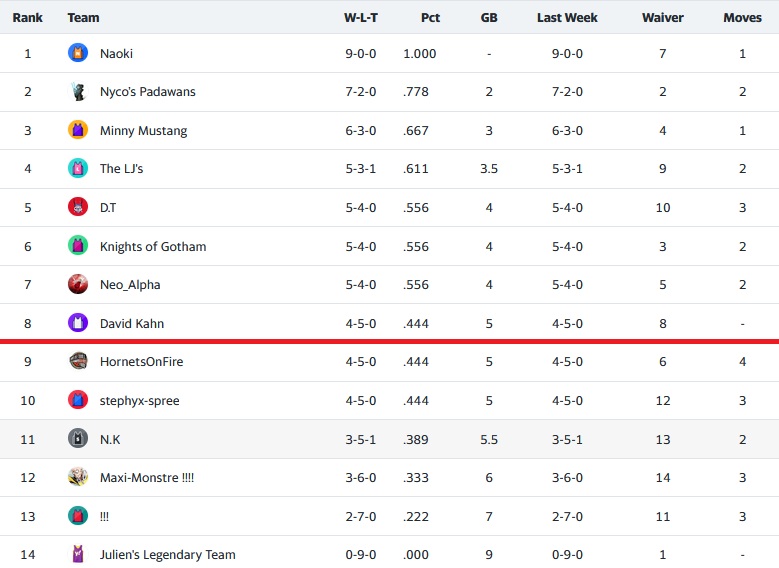
Task: Click Maxi-Monstre team avatar
Action: pyautogui.click(x=78, y=477)
